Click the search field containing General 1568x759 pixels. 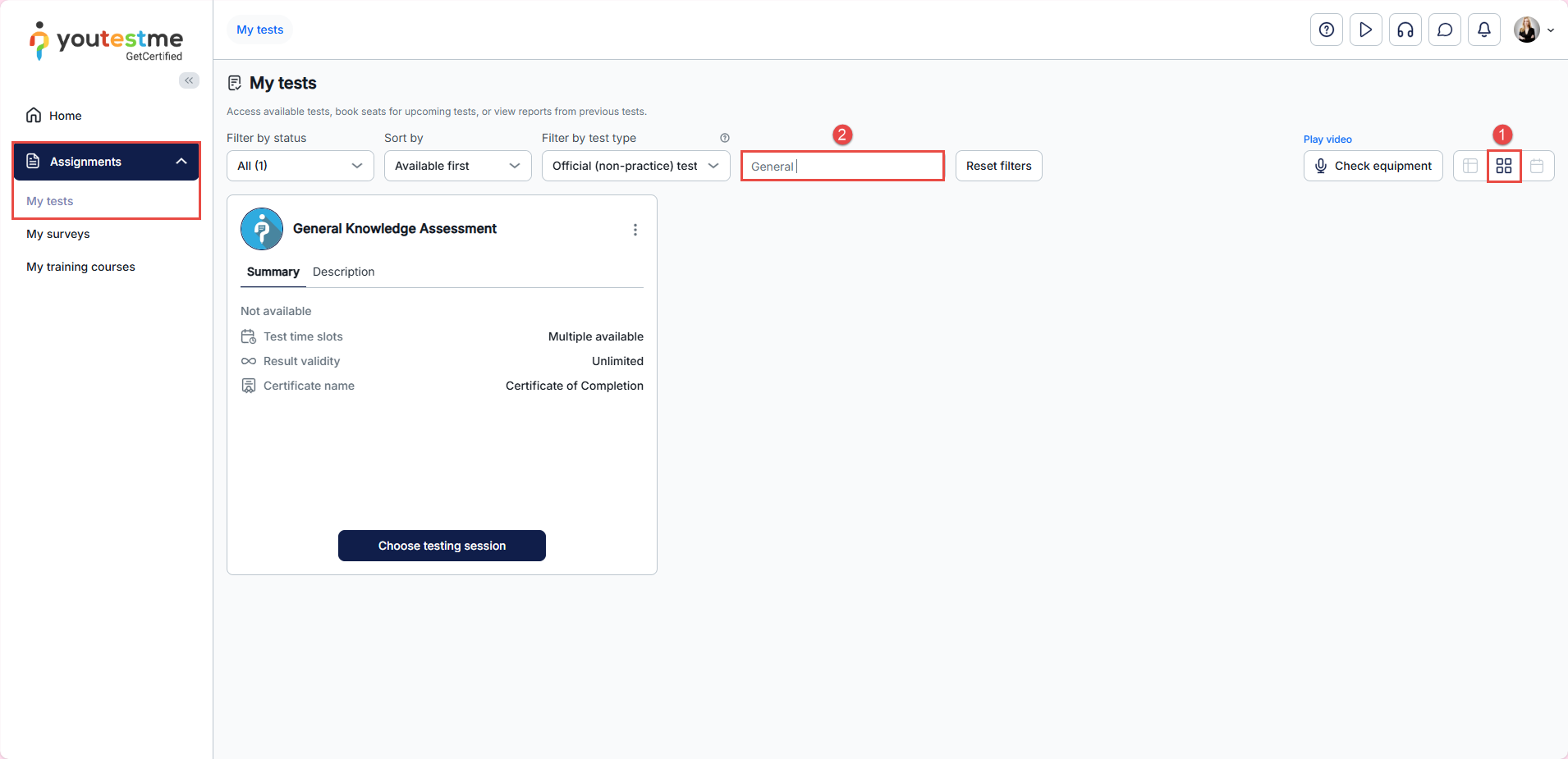pyautogui.click(x=841, y=166)
